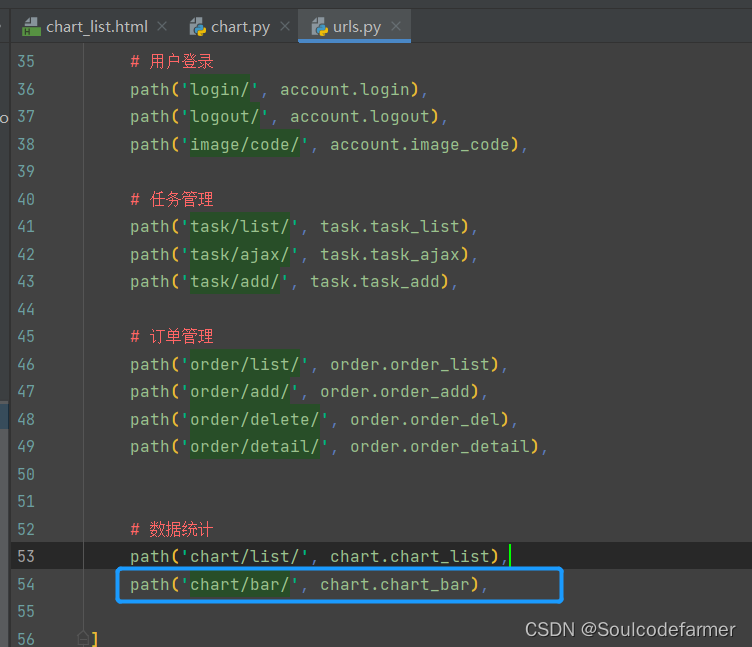Click the 'logout/' route string
This screenshot has height=647, width=752.
point(224,117)
